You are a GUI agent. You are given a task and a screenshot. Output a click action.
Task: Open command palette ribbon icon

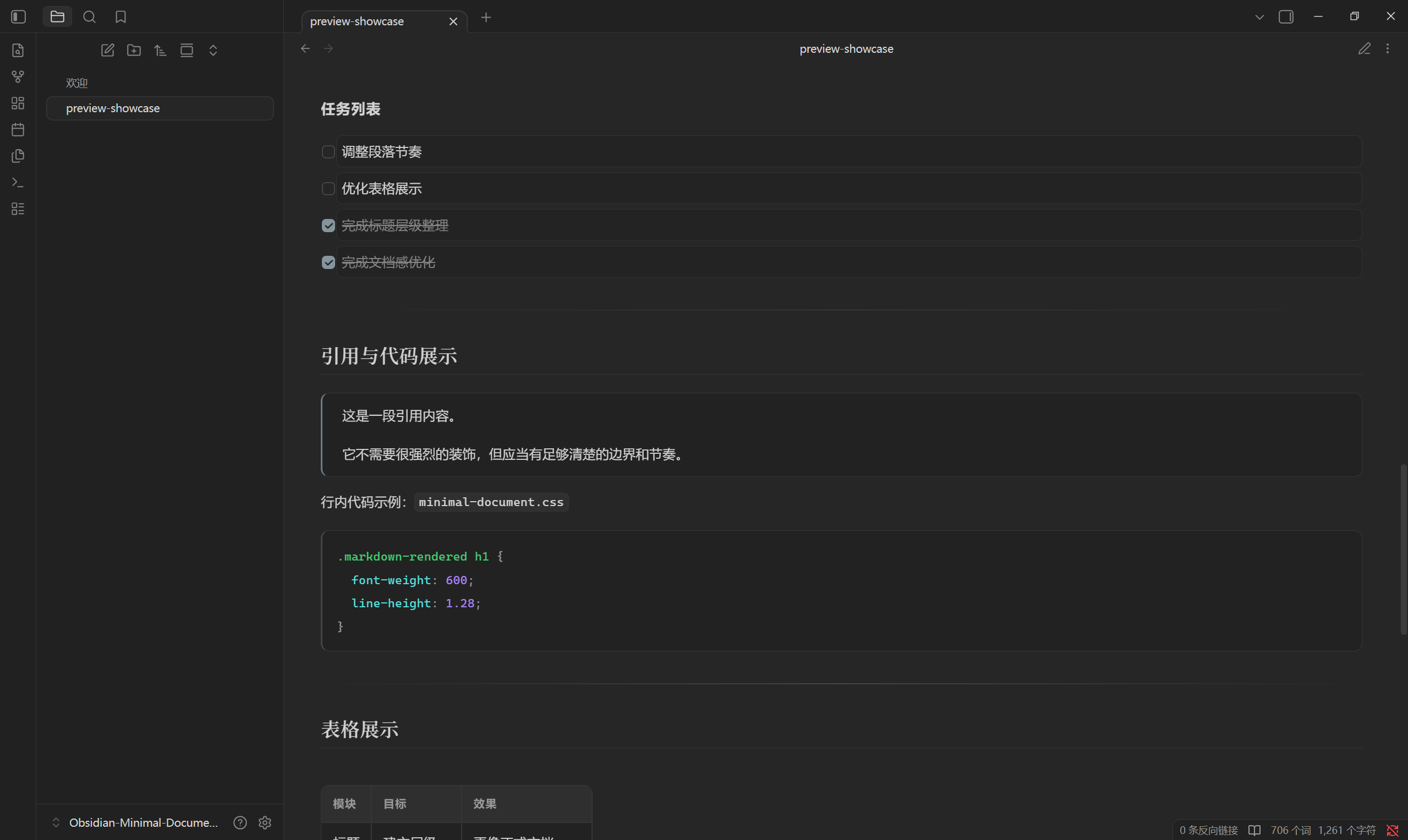coord(18,182)
